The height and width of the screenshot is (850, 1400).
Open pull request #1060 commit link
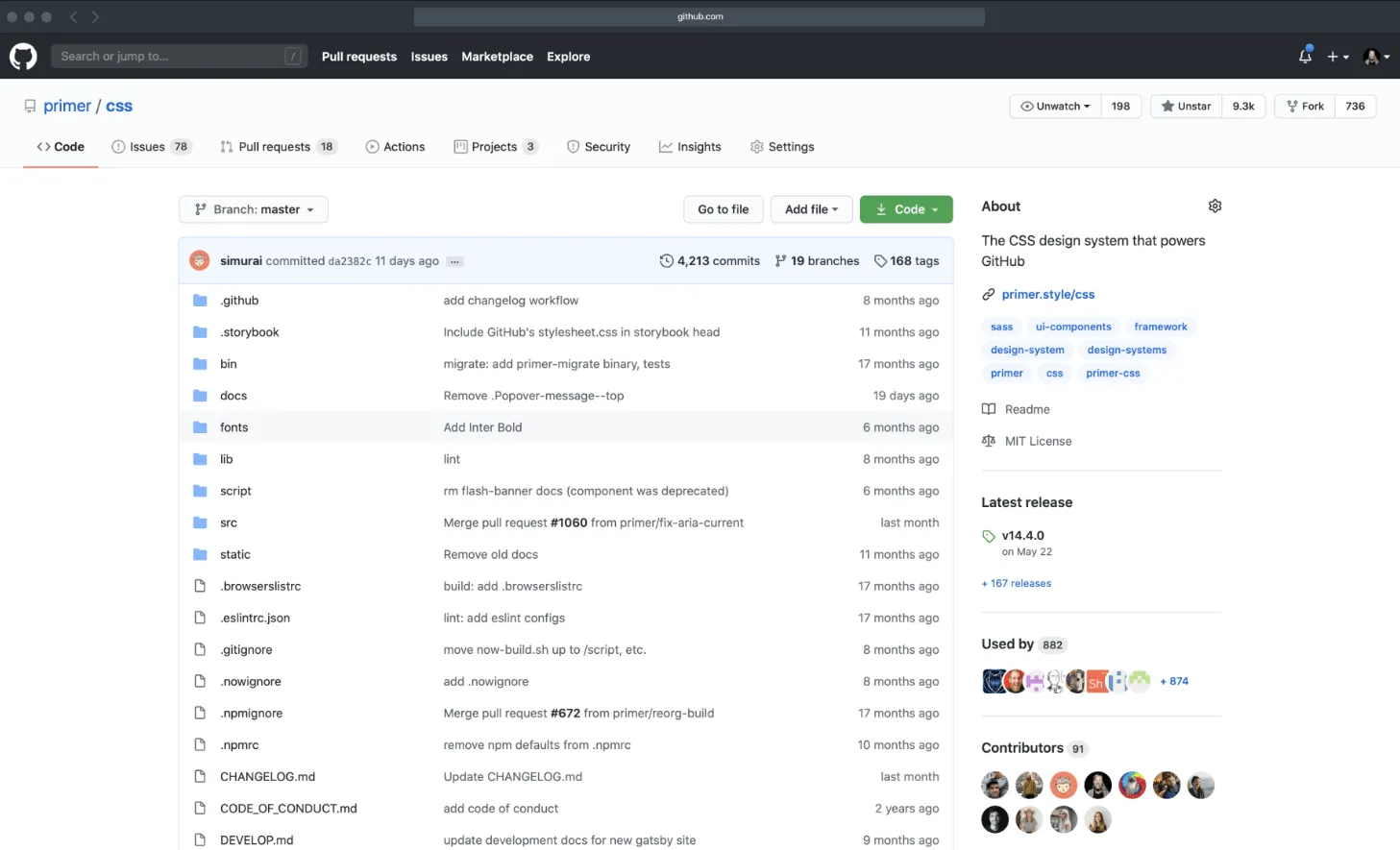(x=569, y=523)
